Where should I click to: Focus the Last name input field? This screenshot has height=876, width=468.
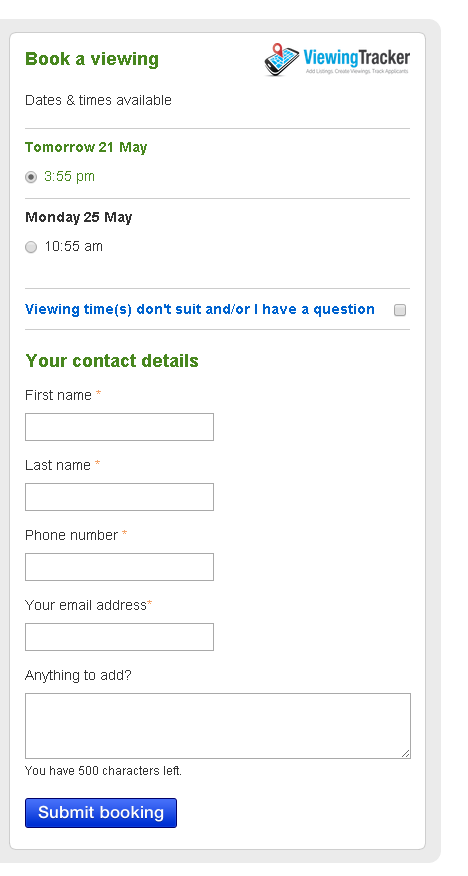click(120, 497)
